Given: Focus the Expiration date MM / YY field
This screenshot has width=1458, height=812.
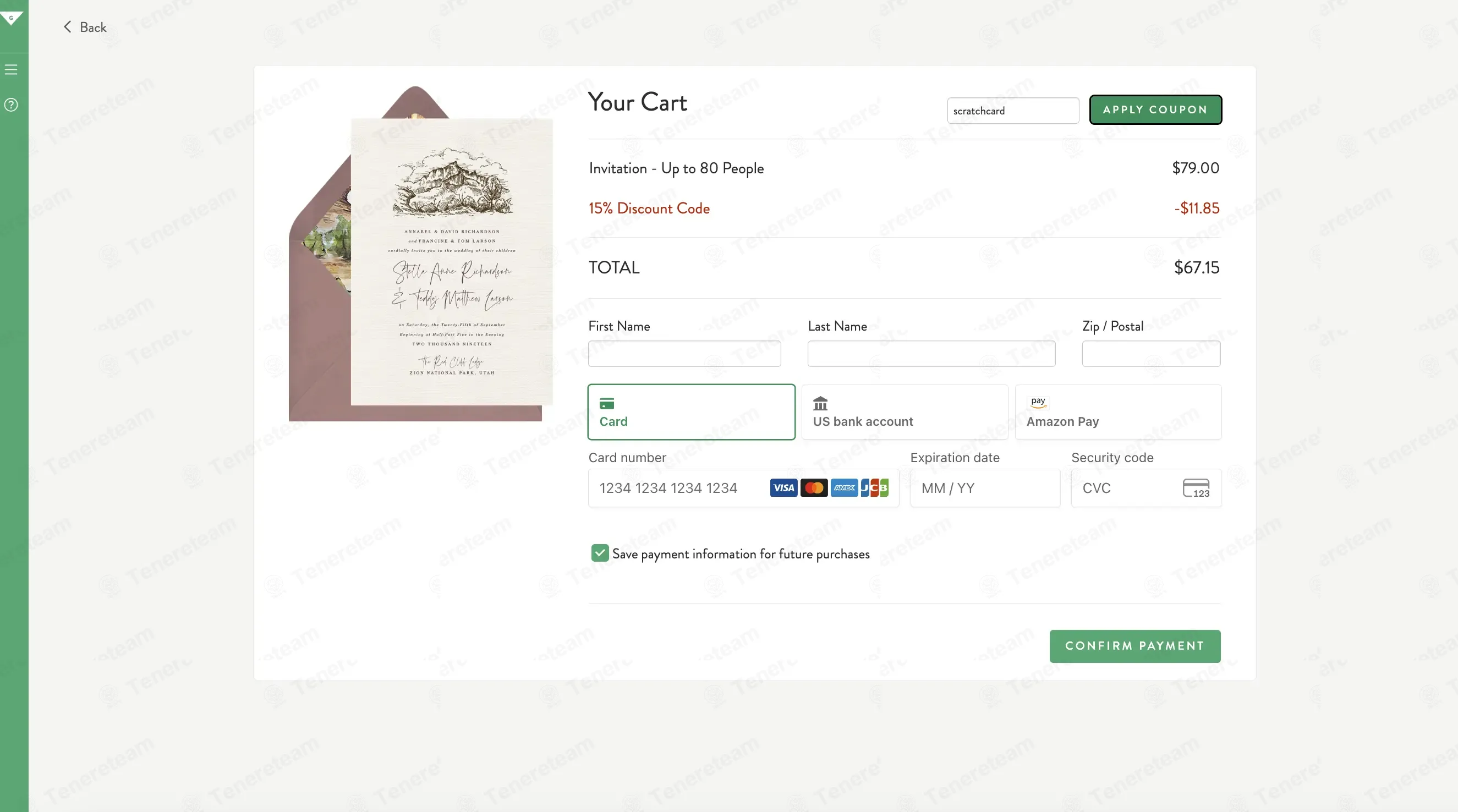Looking at the screenshot, I should [x=985, y=488].
